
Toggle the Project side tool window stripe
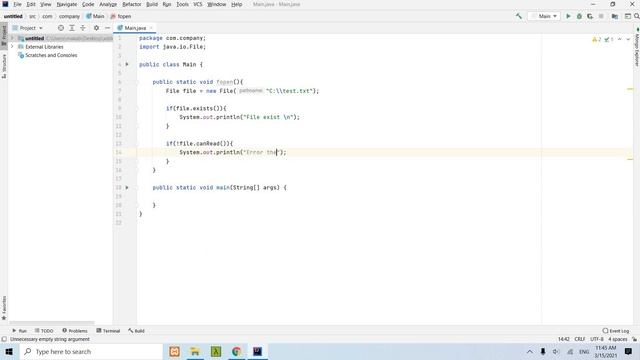(4, 36)
